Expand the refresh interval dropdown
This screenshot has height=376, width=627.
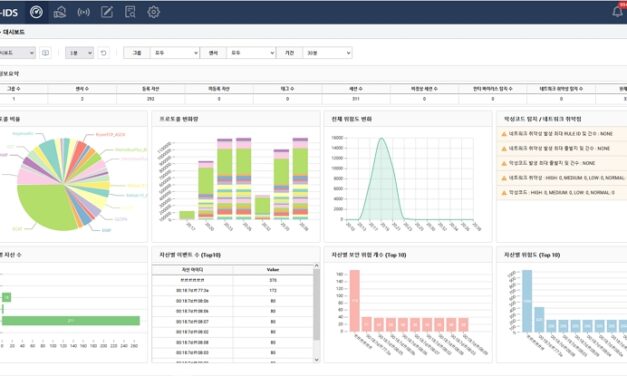click(79, 53)
